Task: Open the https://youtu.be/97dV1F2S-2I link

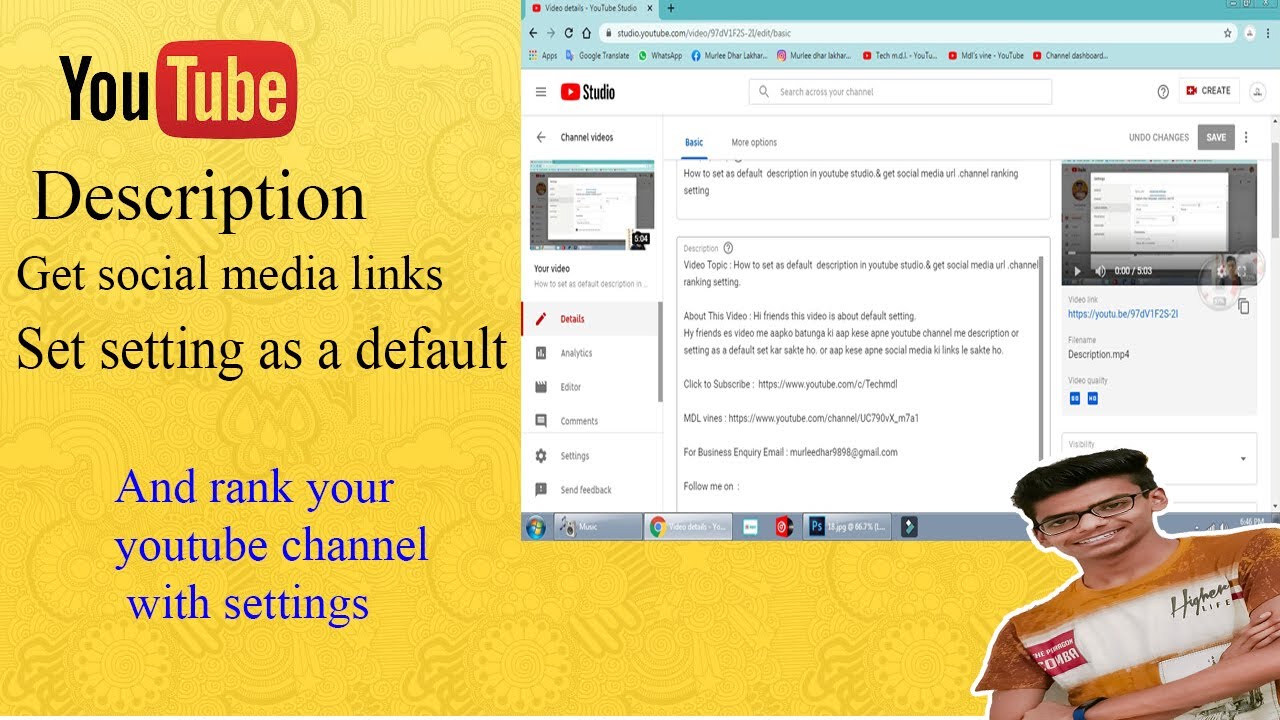Action: pos(1123,314)
